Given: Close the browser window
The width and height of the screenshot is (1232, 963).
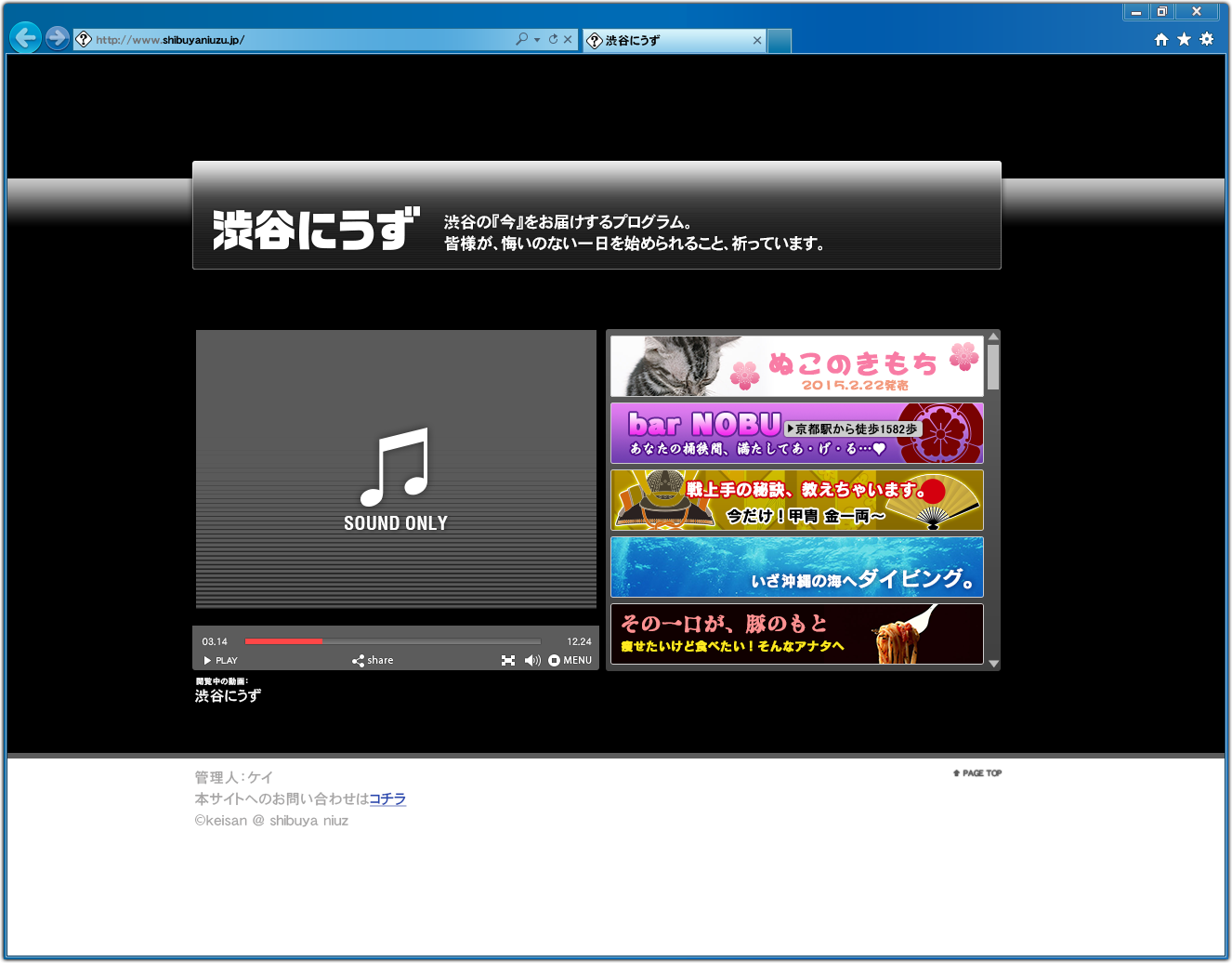Looking at the screenshot, I should 1197,12.
